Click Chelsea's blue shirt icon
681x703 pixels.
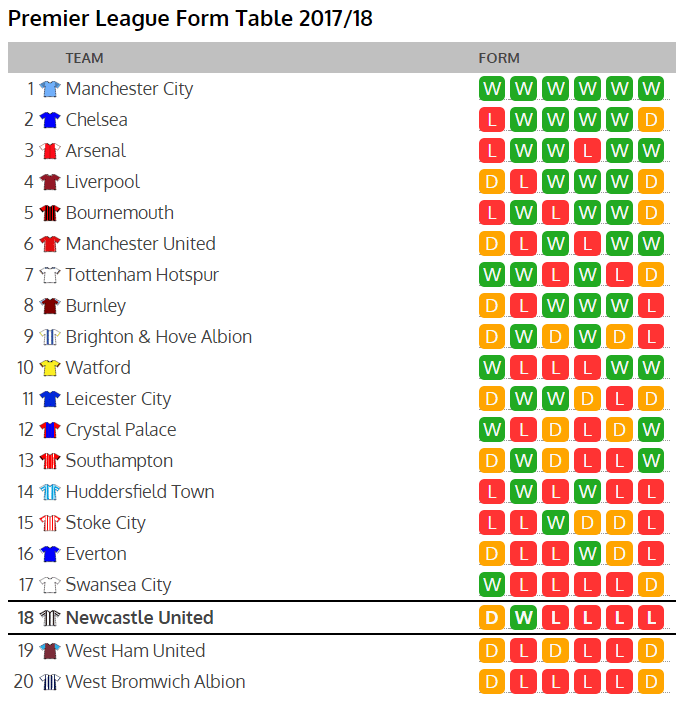50,120
